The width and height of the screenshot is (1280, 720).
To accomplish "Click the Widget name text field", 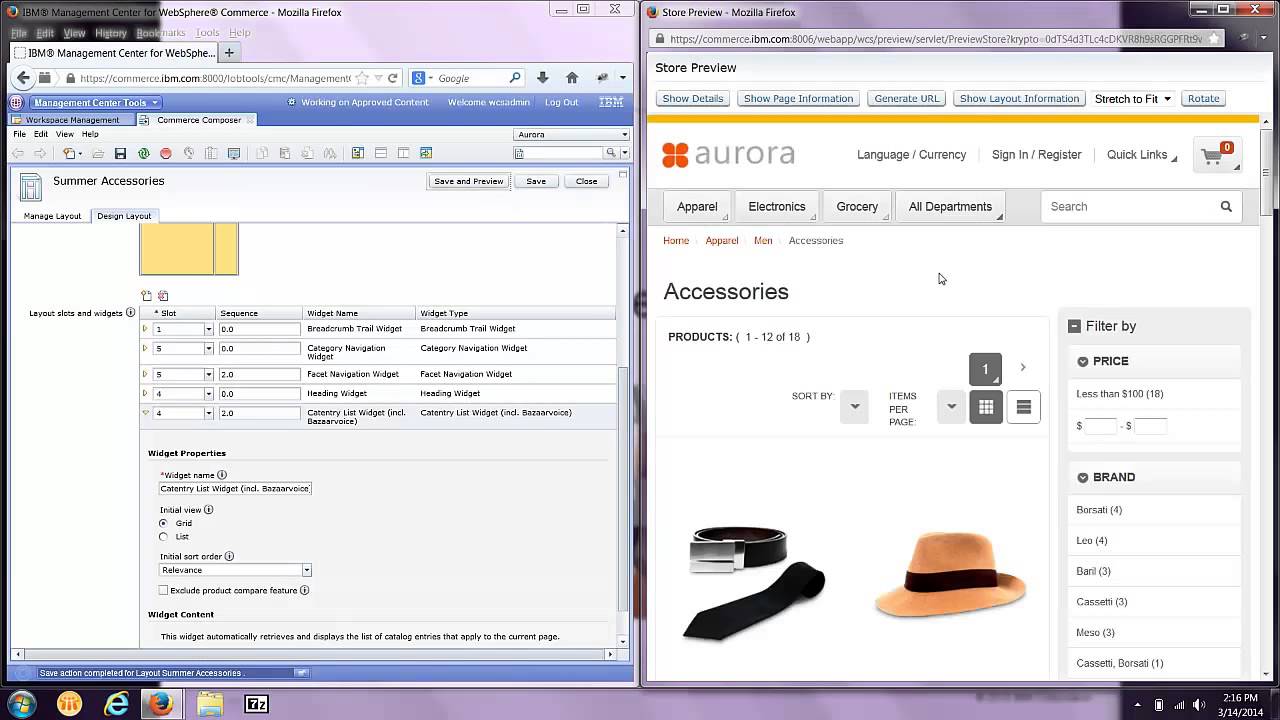I will tap(235, 489).
